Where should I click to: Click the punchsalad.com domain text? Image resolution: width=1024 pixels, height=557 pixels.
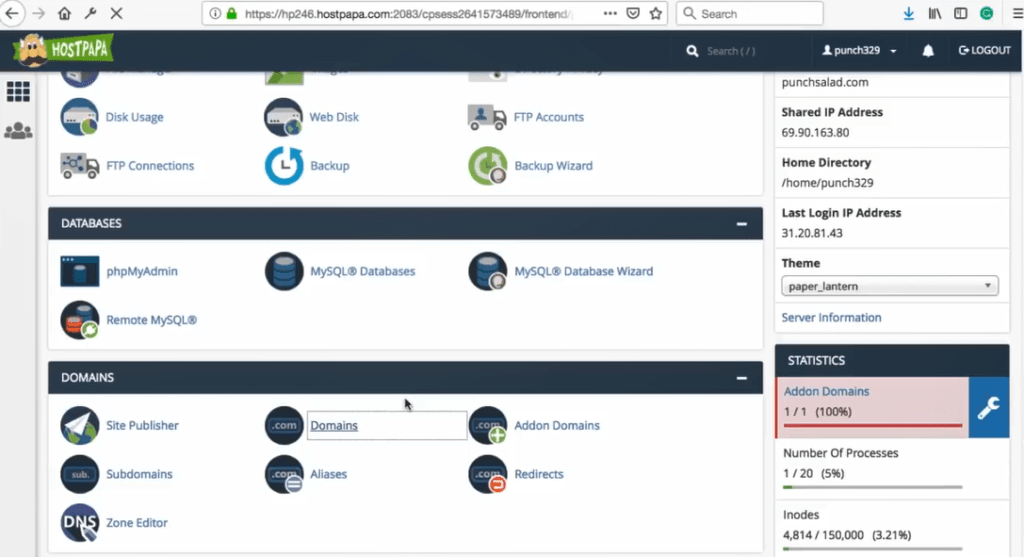(x=825, y=82)
